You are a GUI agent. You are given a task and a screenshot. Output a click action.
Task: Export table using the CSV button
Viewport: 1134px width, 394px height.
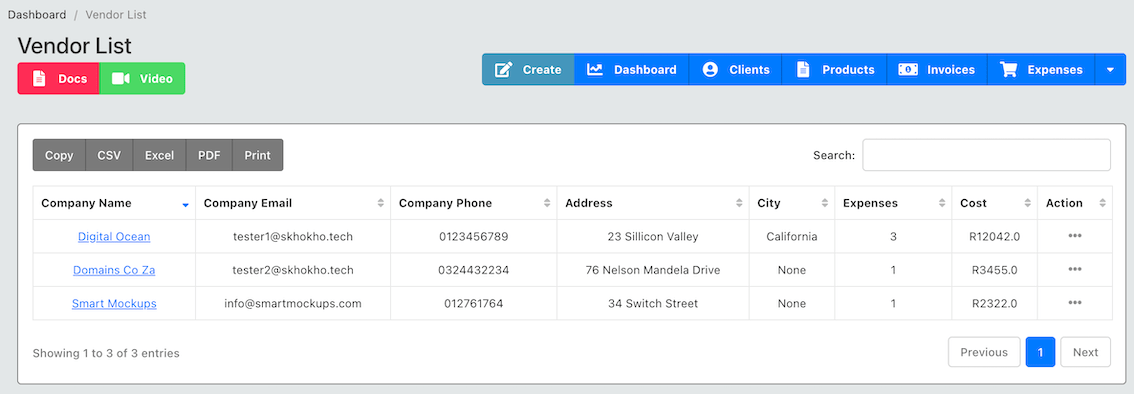[109, 155]
